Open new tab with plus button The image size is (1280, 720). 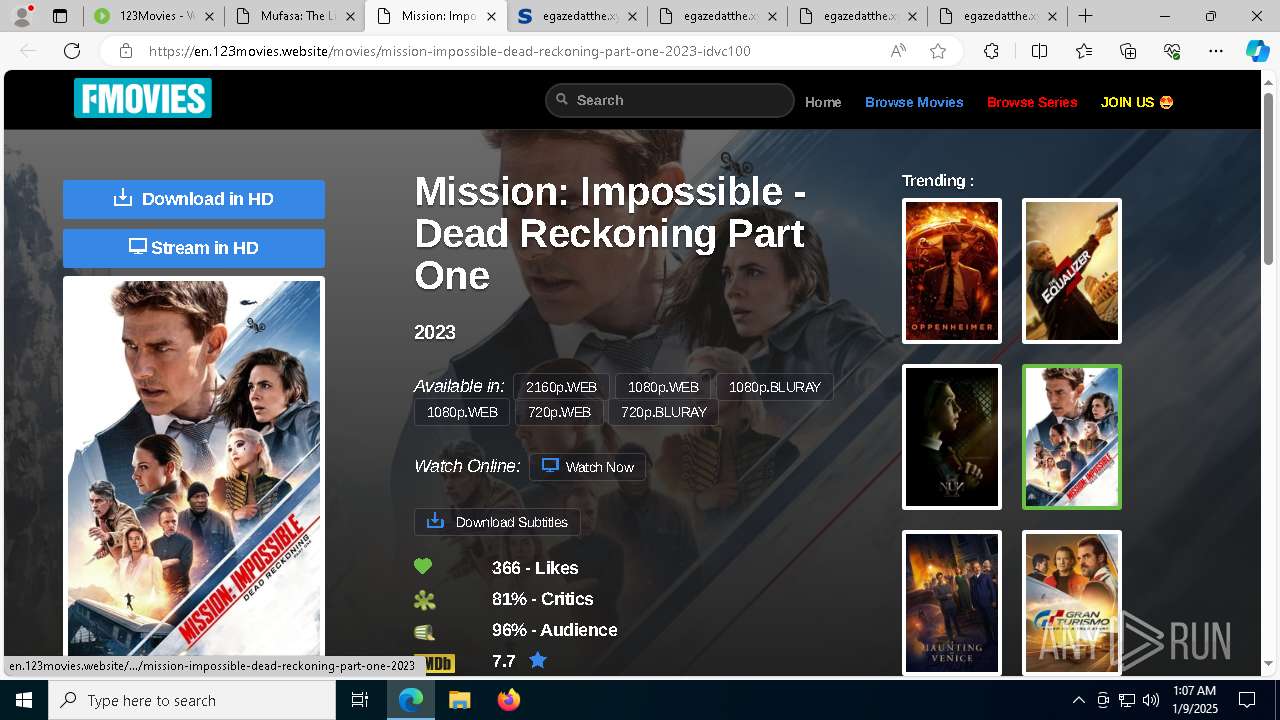[1085, 16]
